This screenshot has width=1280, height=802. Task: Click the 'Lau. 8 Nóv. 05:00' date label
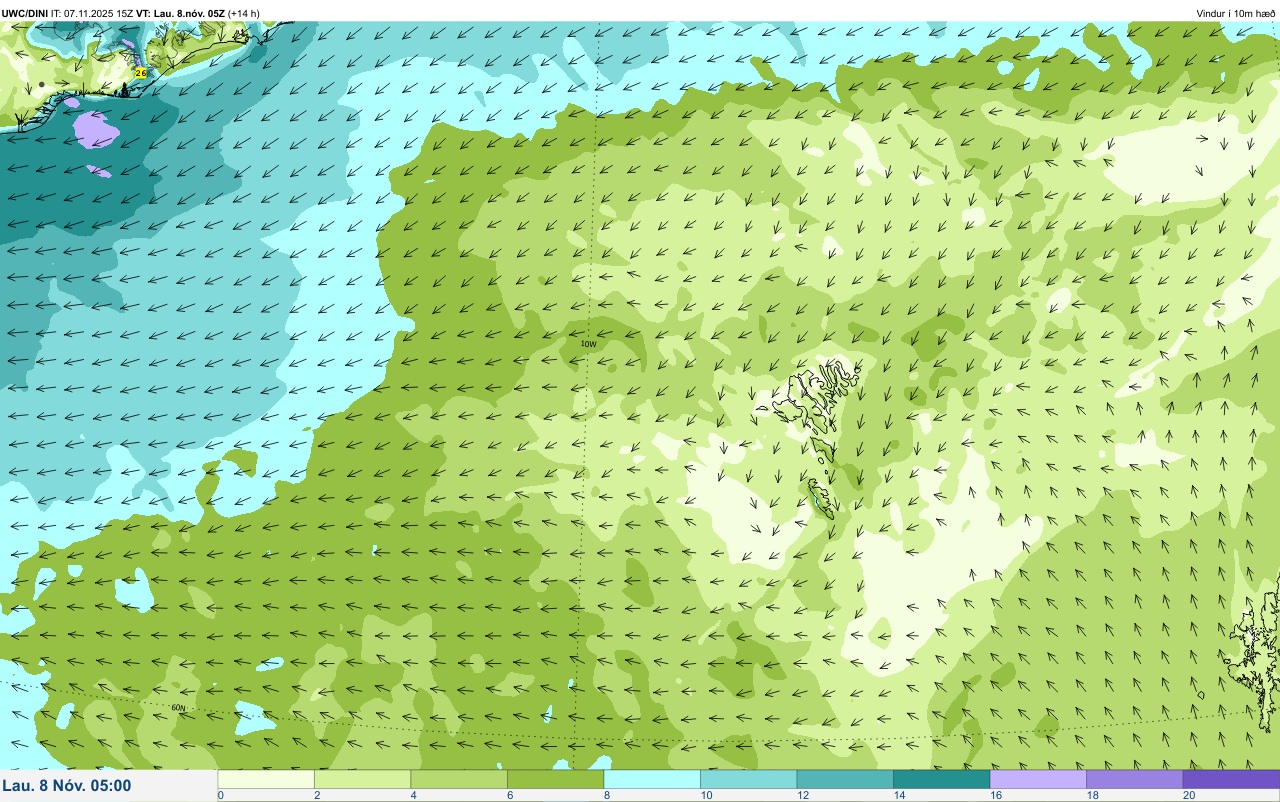(67, 786)
